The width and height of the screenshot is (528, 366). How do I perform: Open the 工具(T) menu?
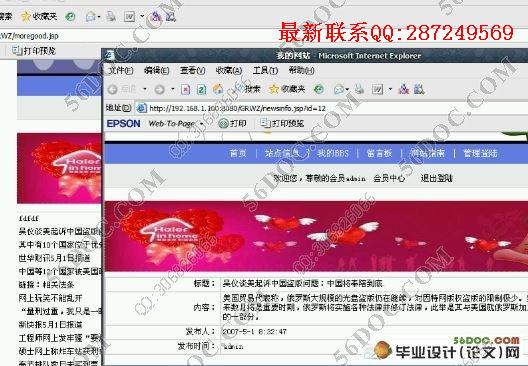coord(265,70)
